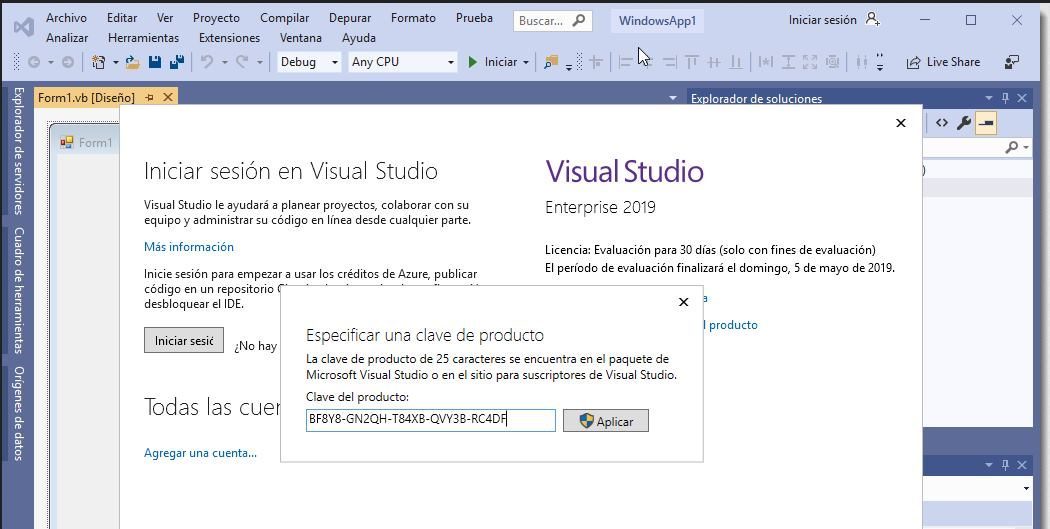Screen dimensions: 1050x529
Task: Open the undo history dropdown arrow
Action: tap(224, 62)
